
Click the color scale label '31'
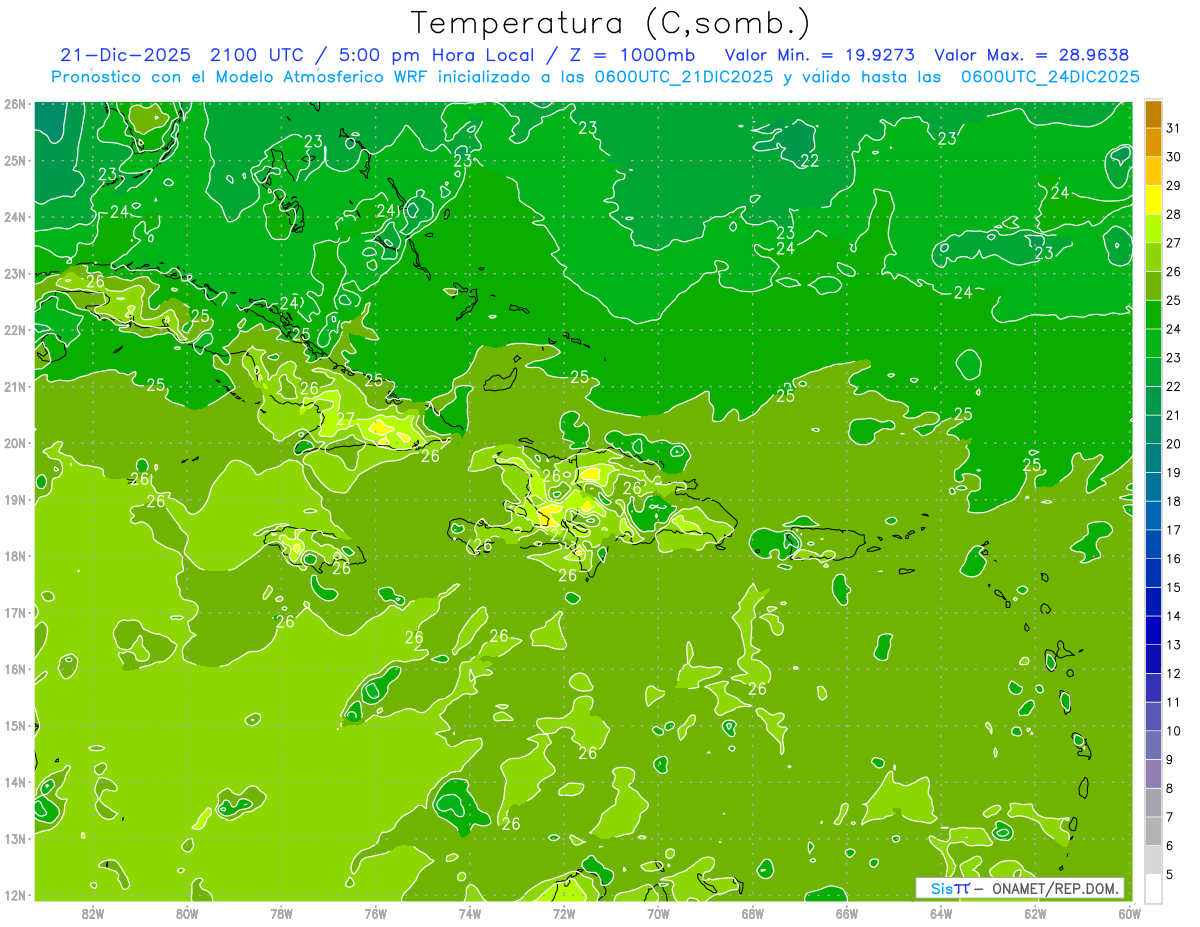pyautogui.click(x=1174, y=129)
